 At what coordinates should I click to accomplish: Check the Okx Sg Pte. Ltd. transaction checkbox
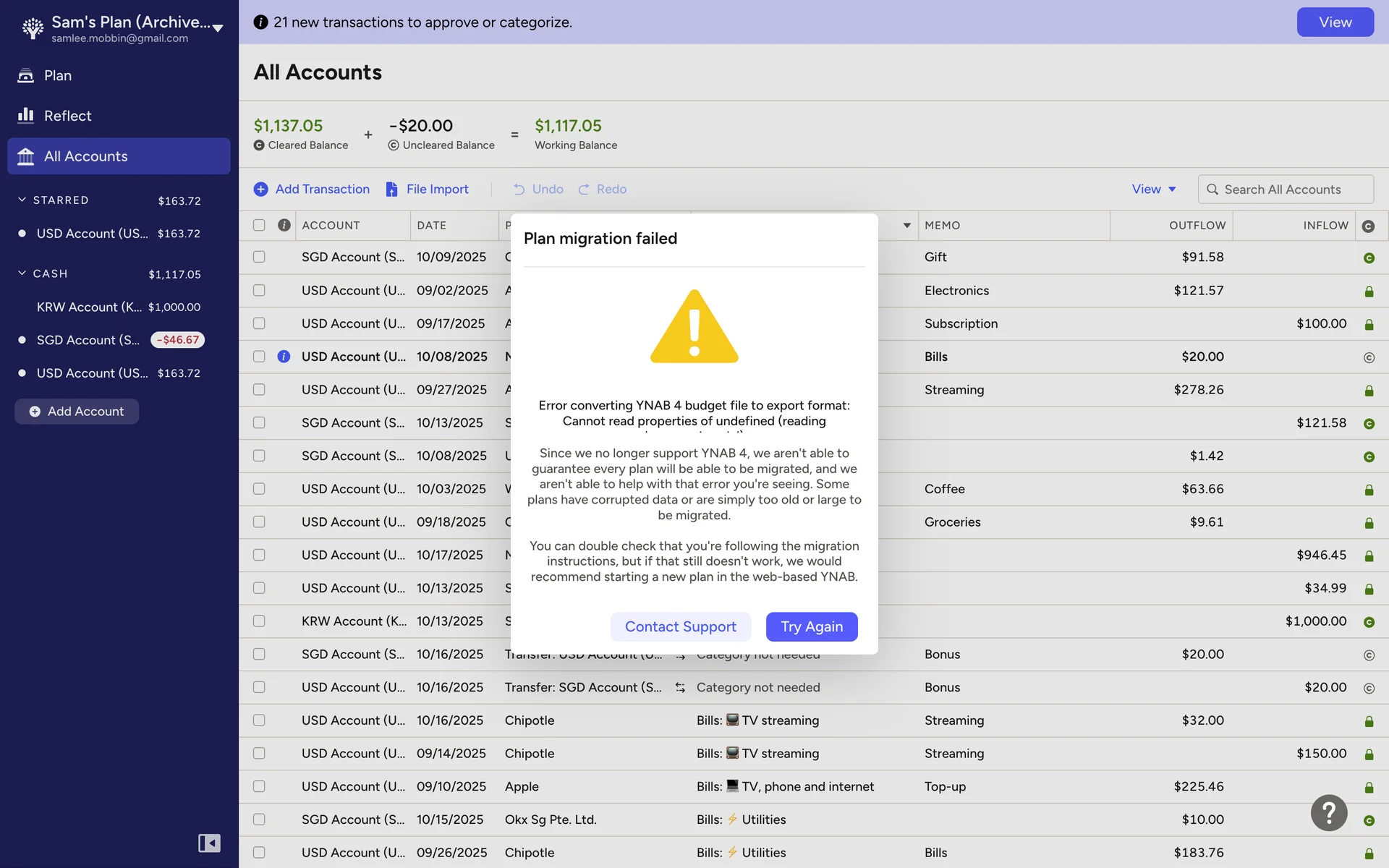(x=259, y=820)
